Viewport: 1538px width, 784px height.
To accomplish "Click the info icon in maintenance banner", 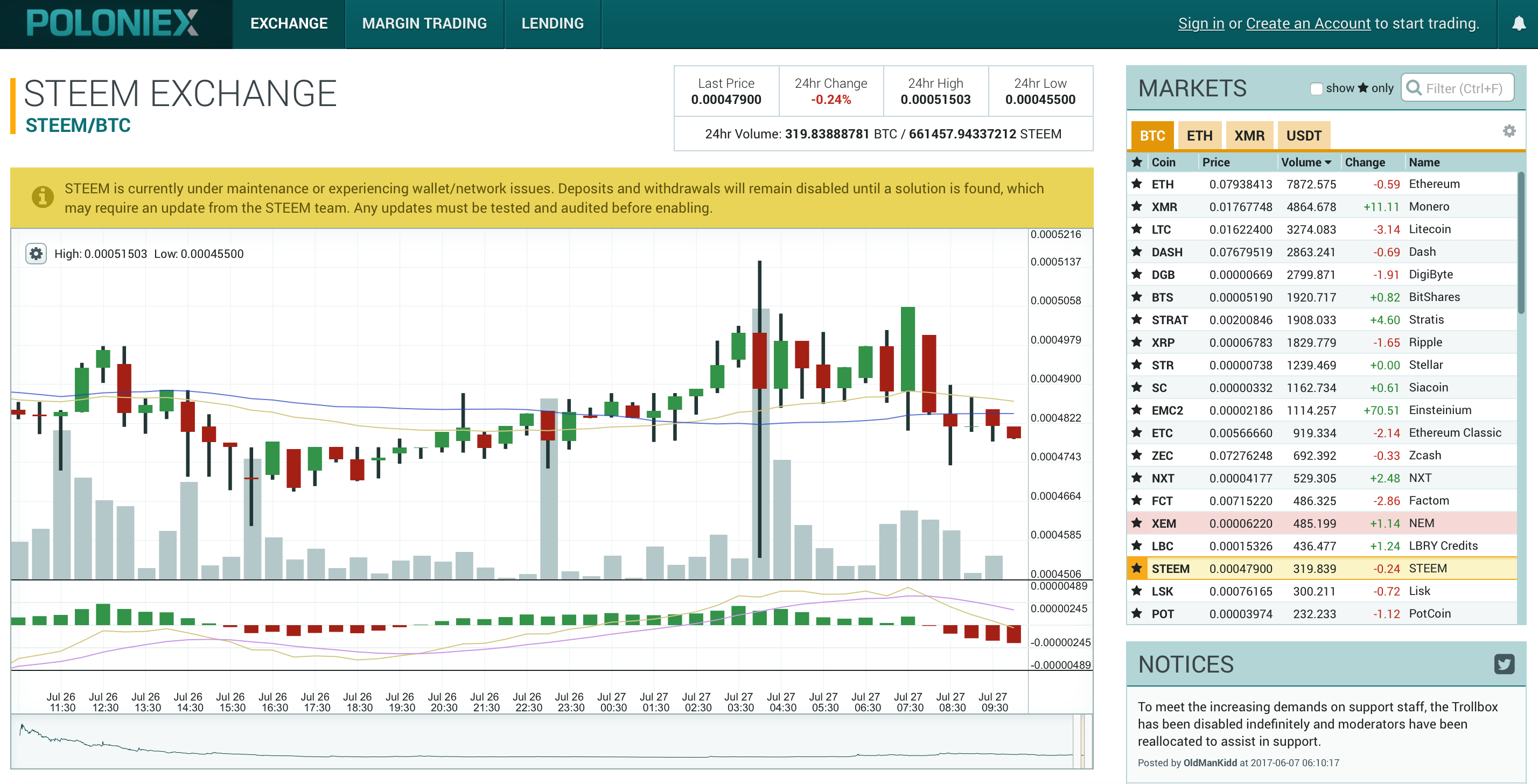I will click(x=43, y=197).
